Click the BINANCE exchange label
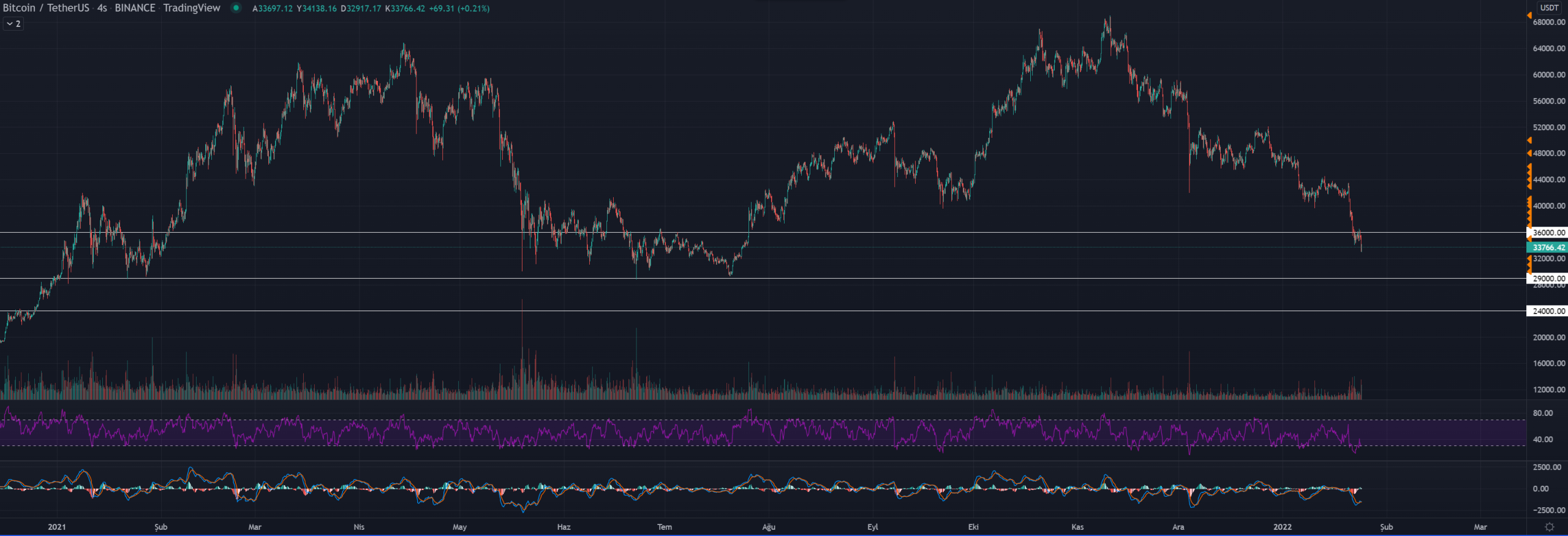This screenshot has width=1568, height=536. [135, 8]
